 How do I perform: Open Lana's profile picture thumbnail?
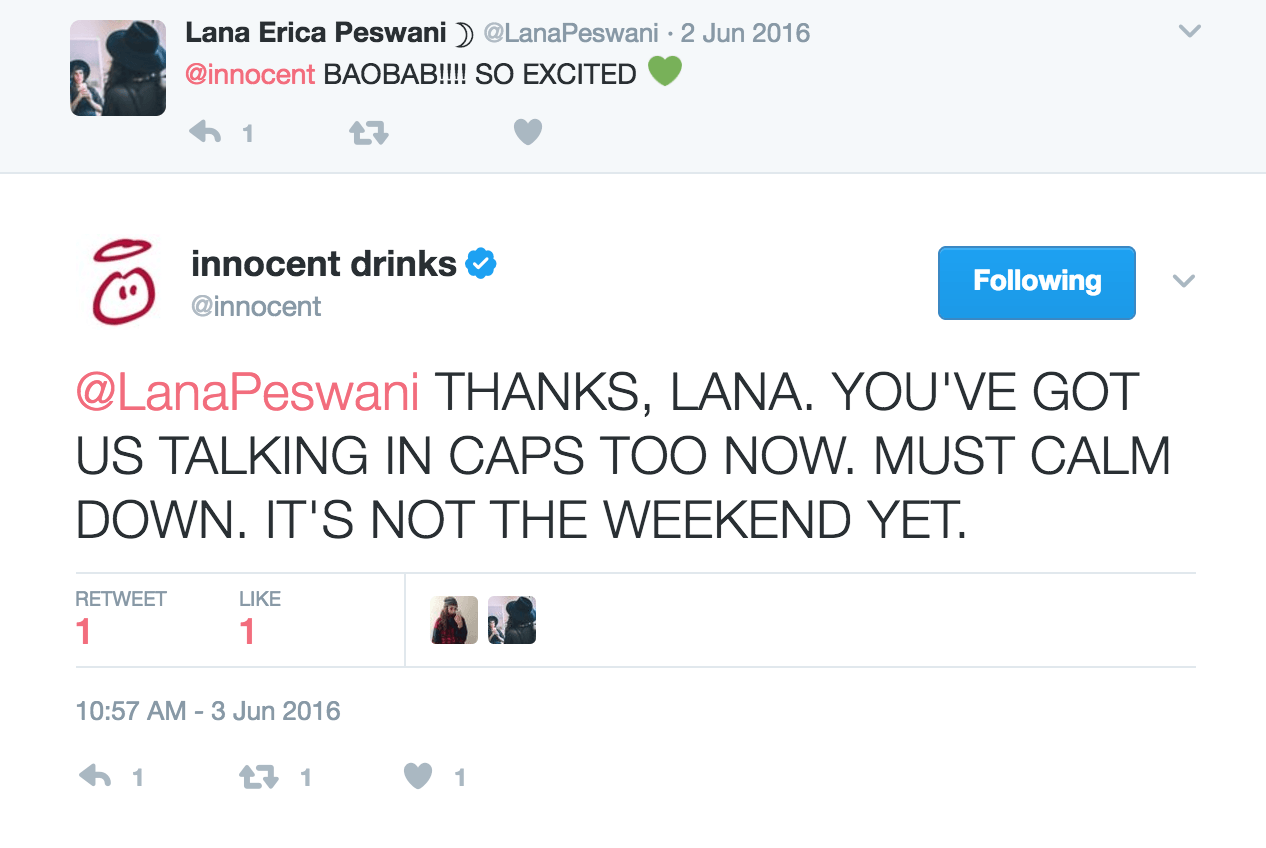118,68
